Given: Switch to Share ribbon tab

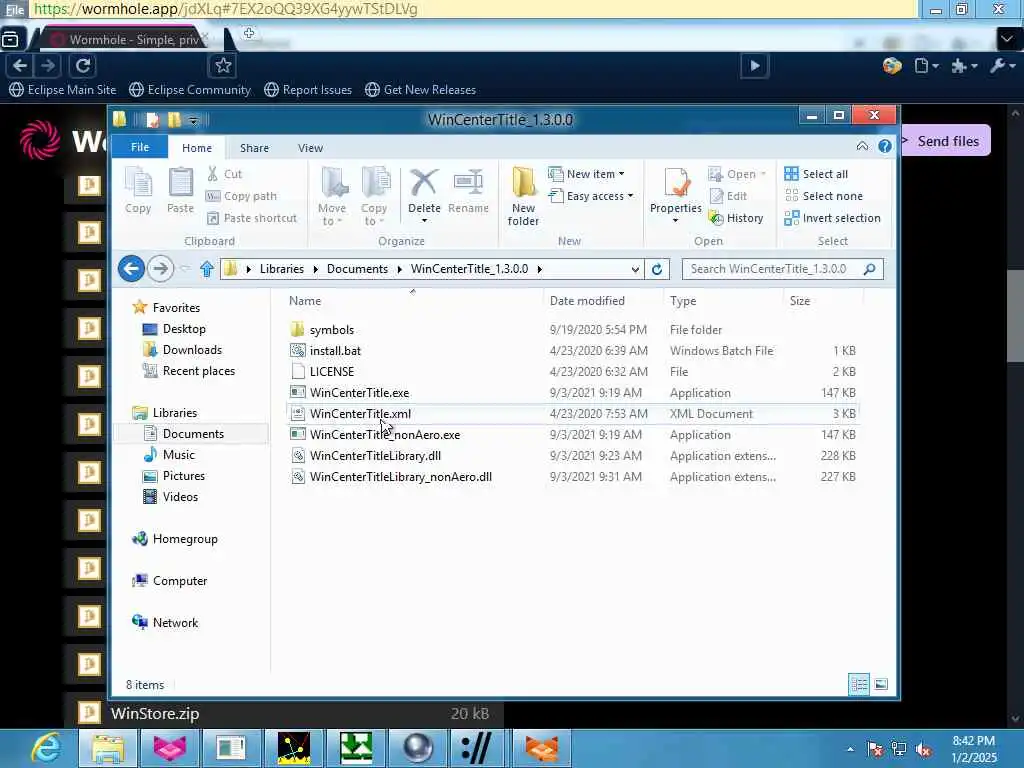Looking at the screenshot, I should click(254, 148).
